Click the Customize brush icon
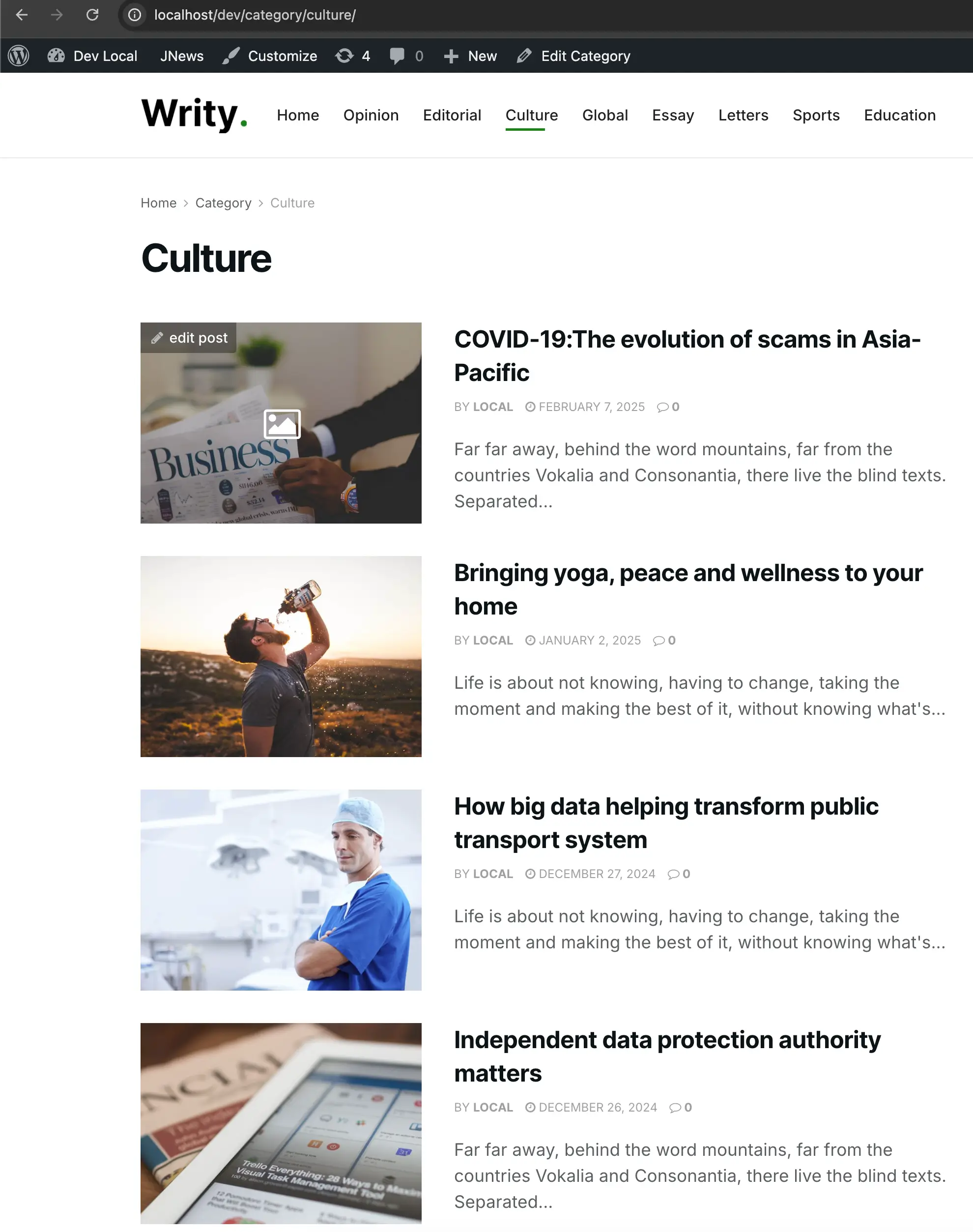The image size is (973, 1232). coord(230,56)
